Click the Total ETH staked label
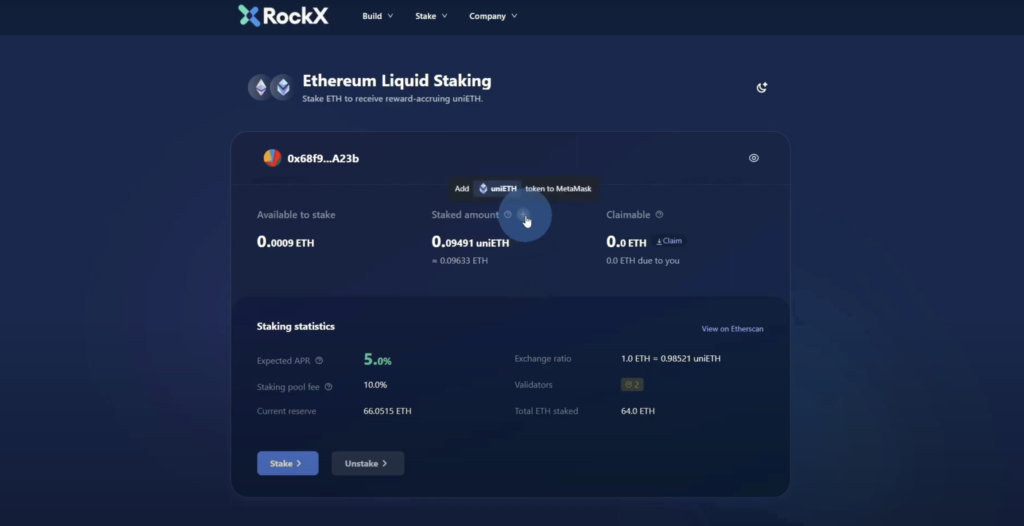Screen dimensions: 1024x526 click(x=546, y=411)
